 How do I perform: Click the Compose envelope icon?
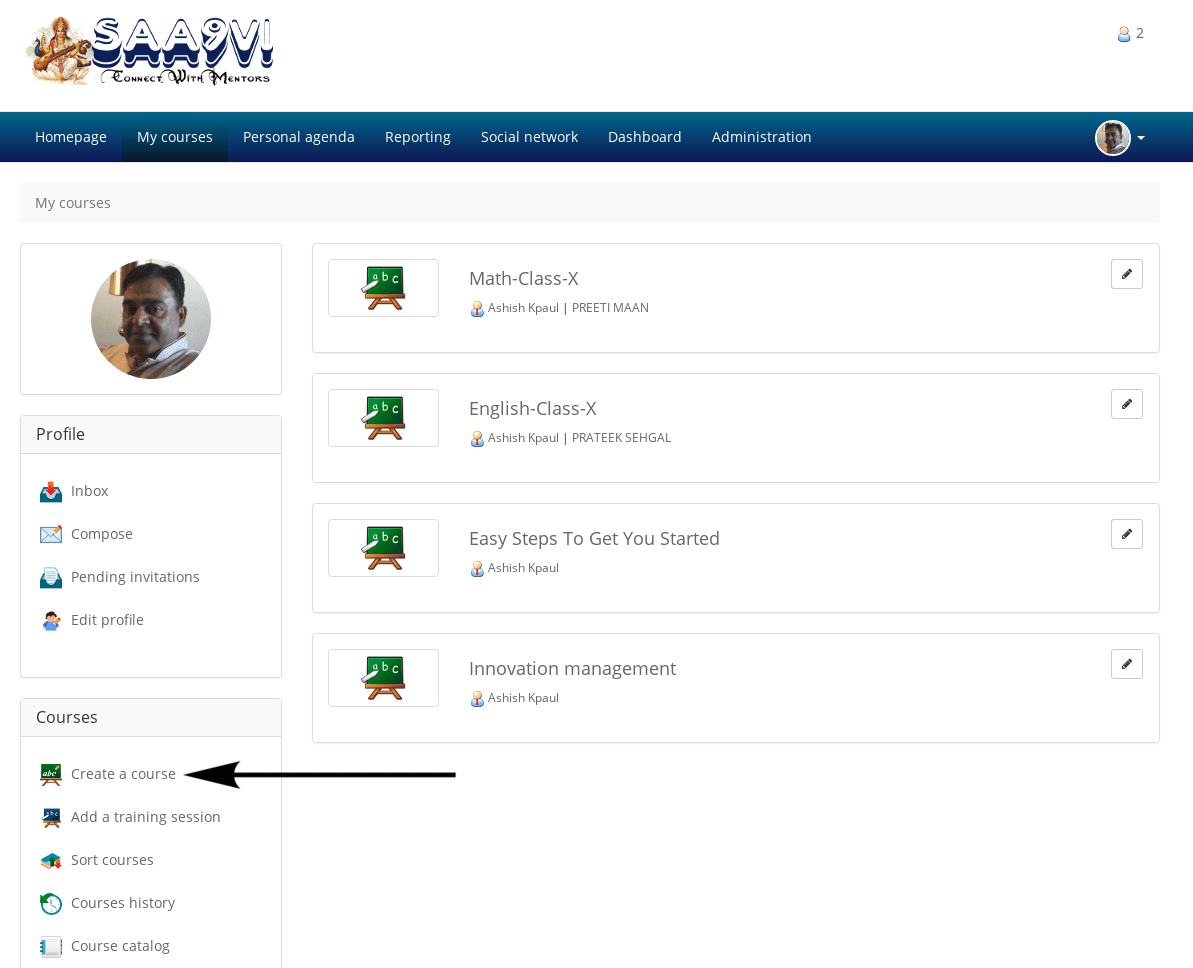click(51, 535)
